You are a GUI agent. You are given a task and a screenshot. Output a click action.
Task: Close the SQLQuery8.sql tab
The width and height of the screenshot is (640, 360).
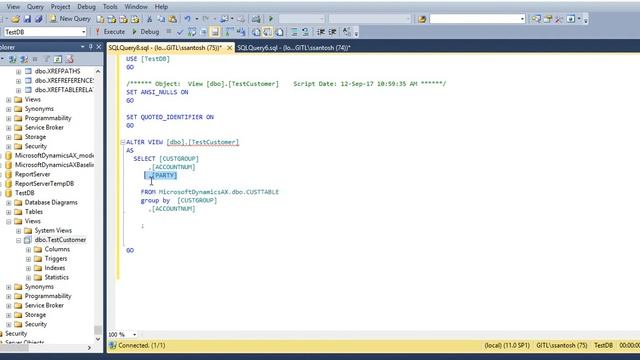pyautogui.click(x=229, y=48)
